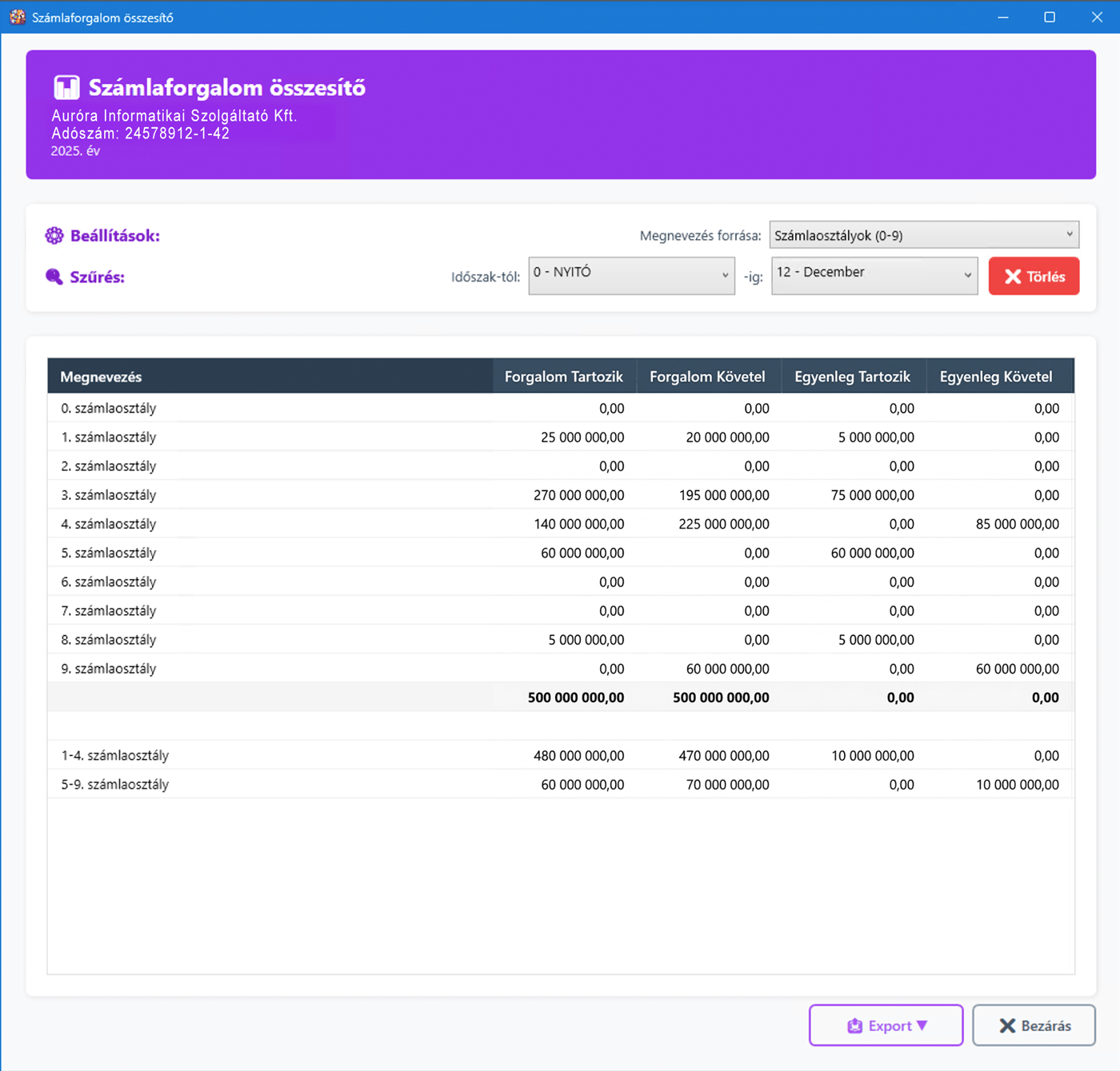
Task: Click the Egyenleg Tartozik column header
Action: (852, 377)
